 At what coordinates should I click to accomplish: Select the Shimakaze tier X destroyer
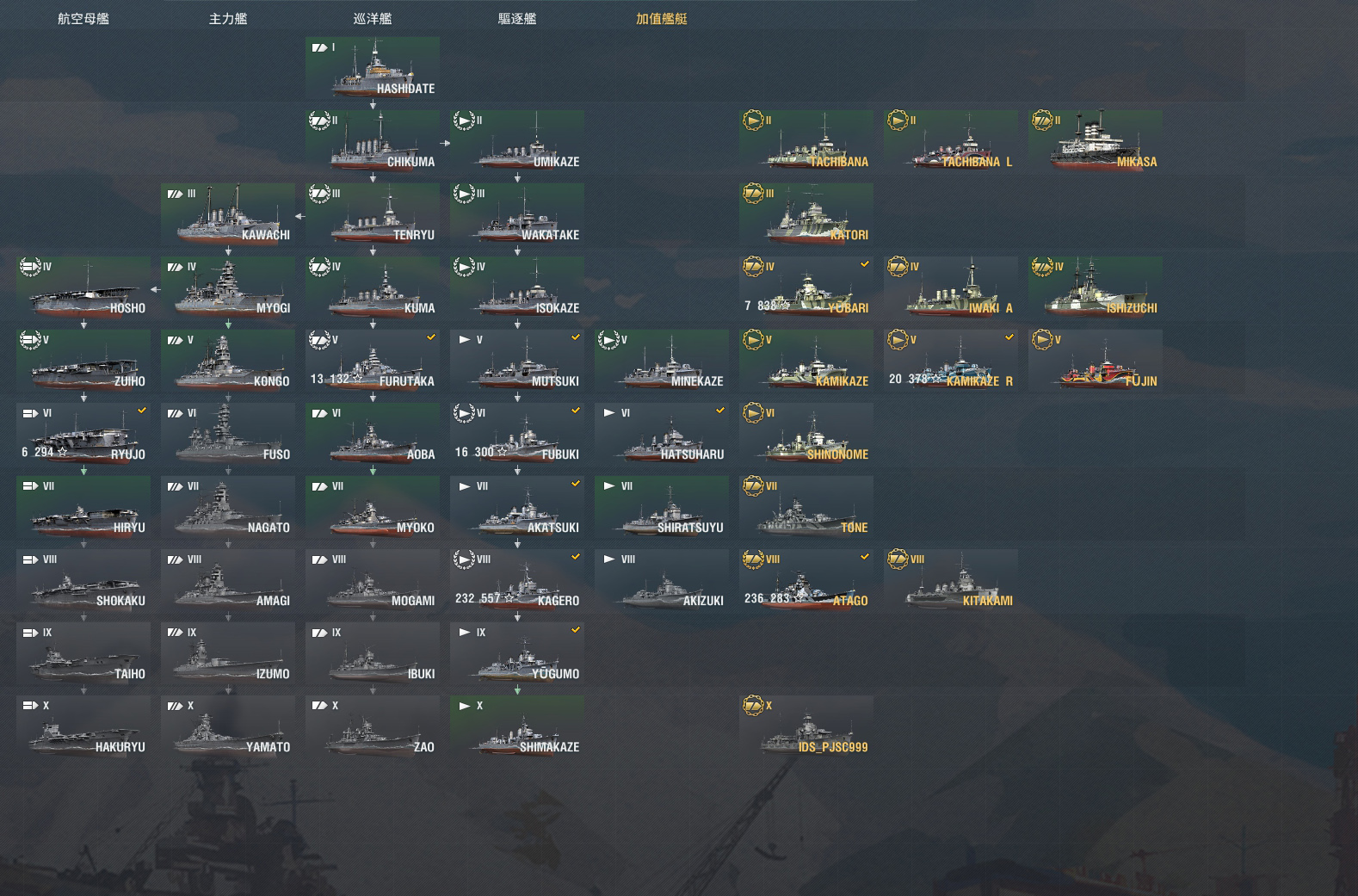coord(517,726)
